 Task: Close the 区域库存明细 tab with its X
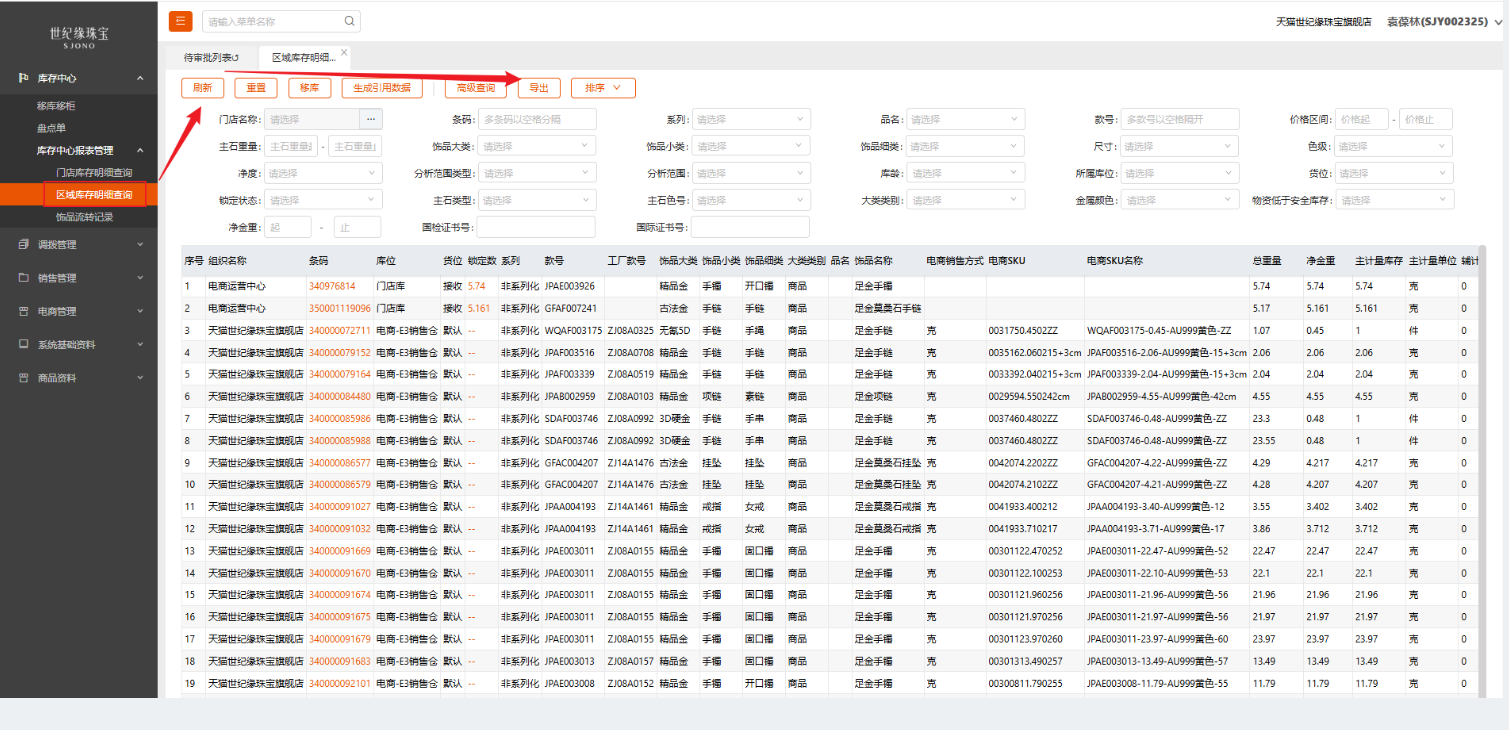(344, 52)
